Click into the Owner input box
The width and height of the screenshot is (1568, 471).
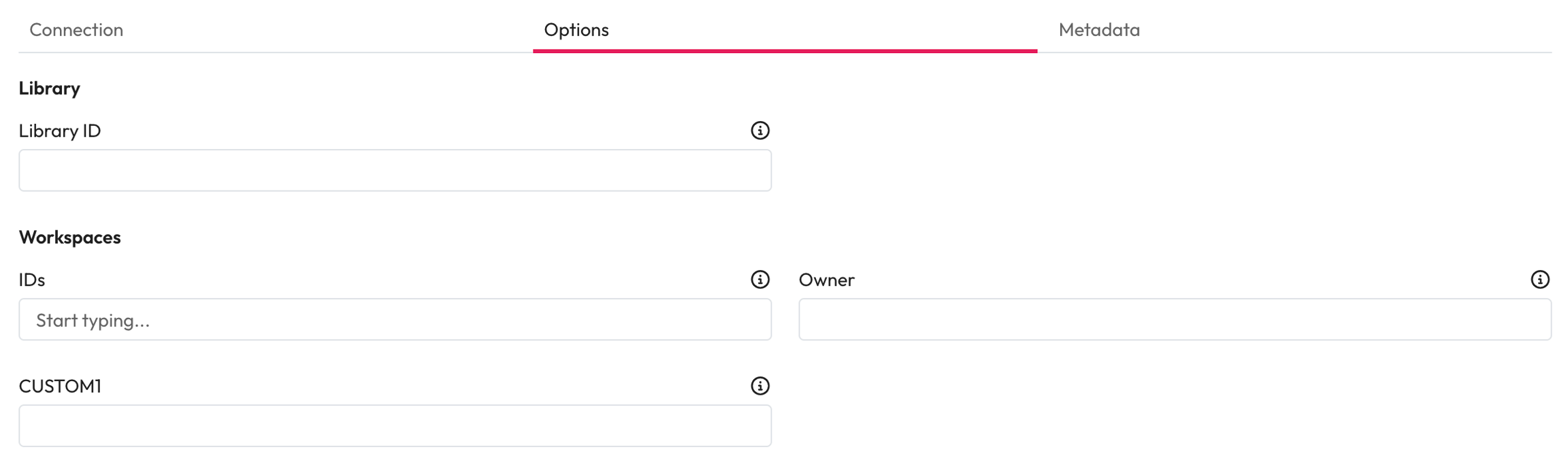[1175, 320]
